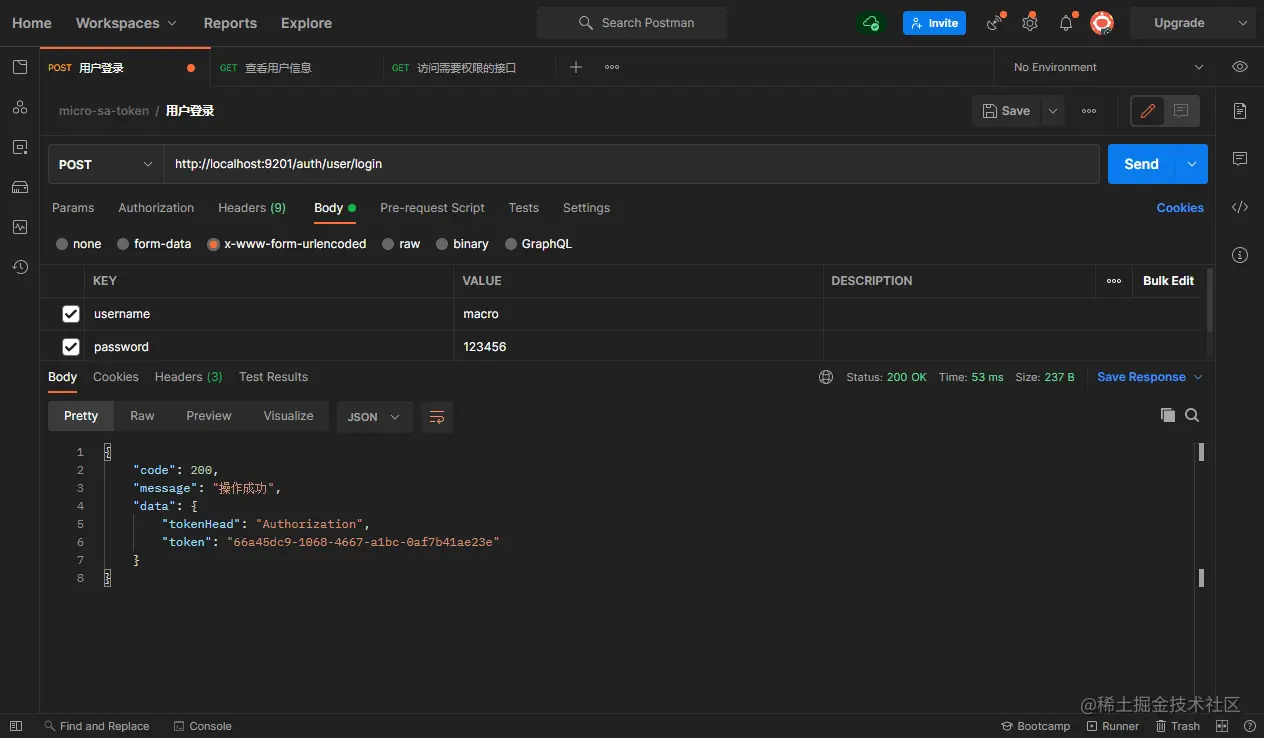Add a new request tab
Image resolution: width=1264 pixels, height=738 pixels.
coord(576,67)
